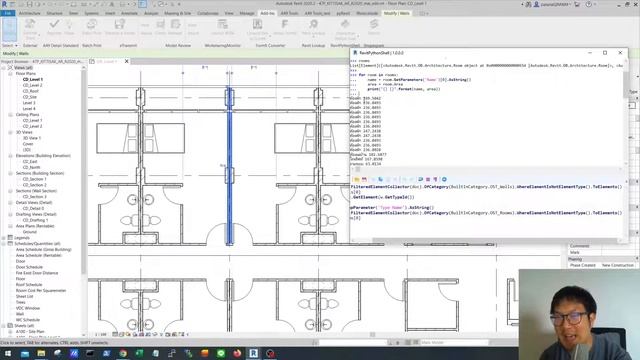Image resolution: width=640 pixels, height=360 pixels.
Task: Launch the Batch Print add-in
Action: pyautogui.click(x=92, y=28)
